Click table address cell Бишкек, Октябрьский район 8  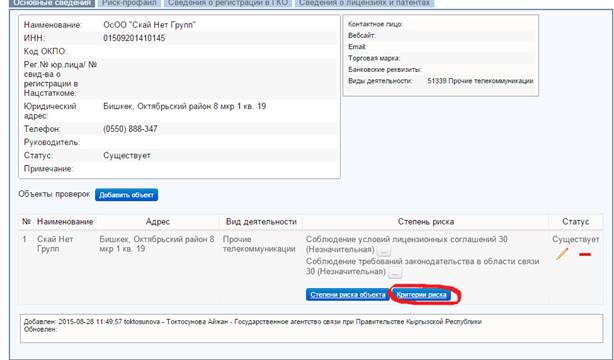coord(157,244)
